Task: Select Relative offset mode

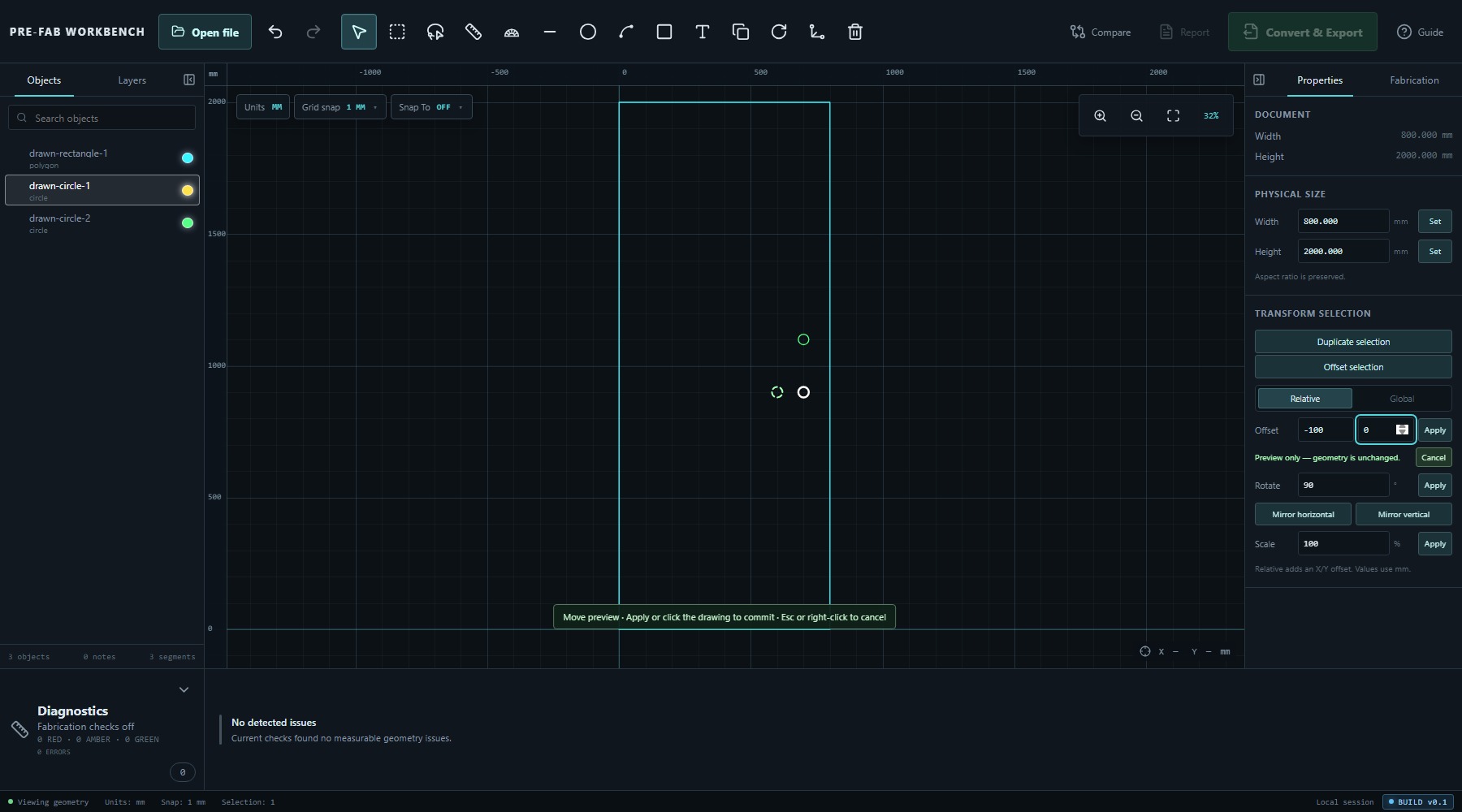Action: [1304, 399]
